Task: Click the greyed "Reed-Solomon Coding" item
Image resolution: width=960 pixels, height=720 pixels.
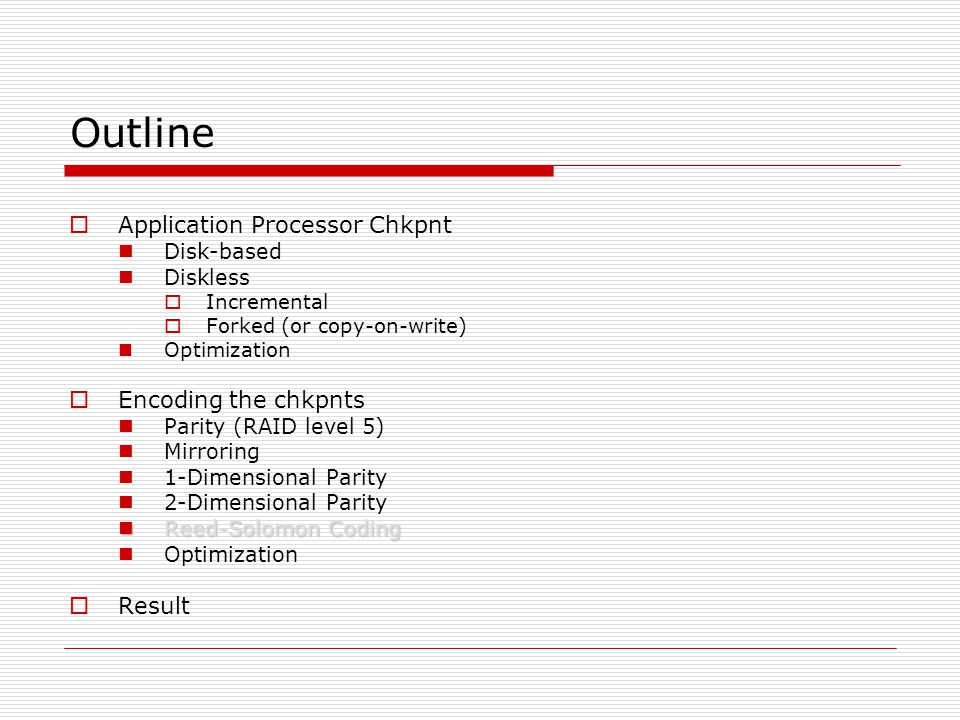Action: click(x=283, y=529)
